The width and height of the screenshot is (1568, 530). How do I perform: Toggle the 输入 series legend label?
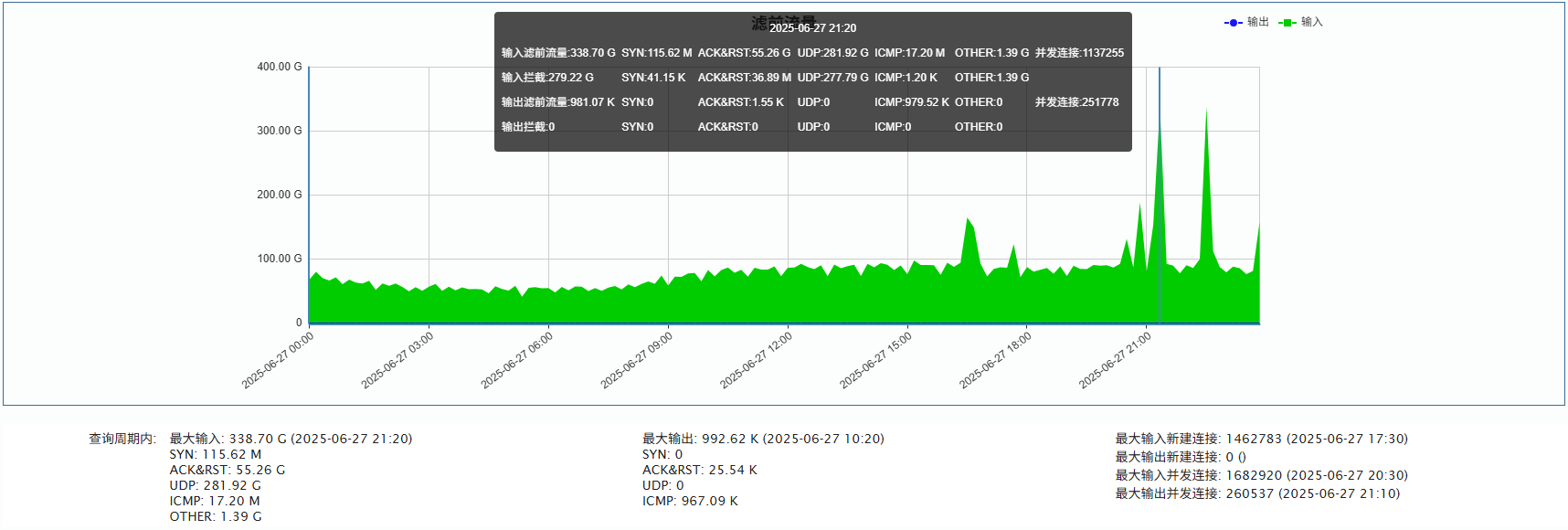click(x=1312, y=22)
